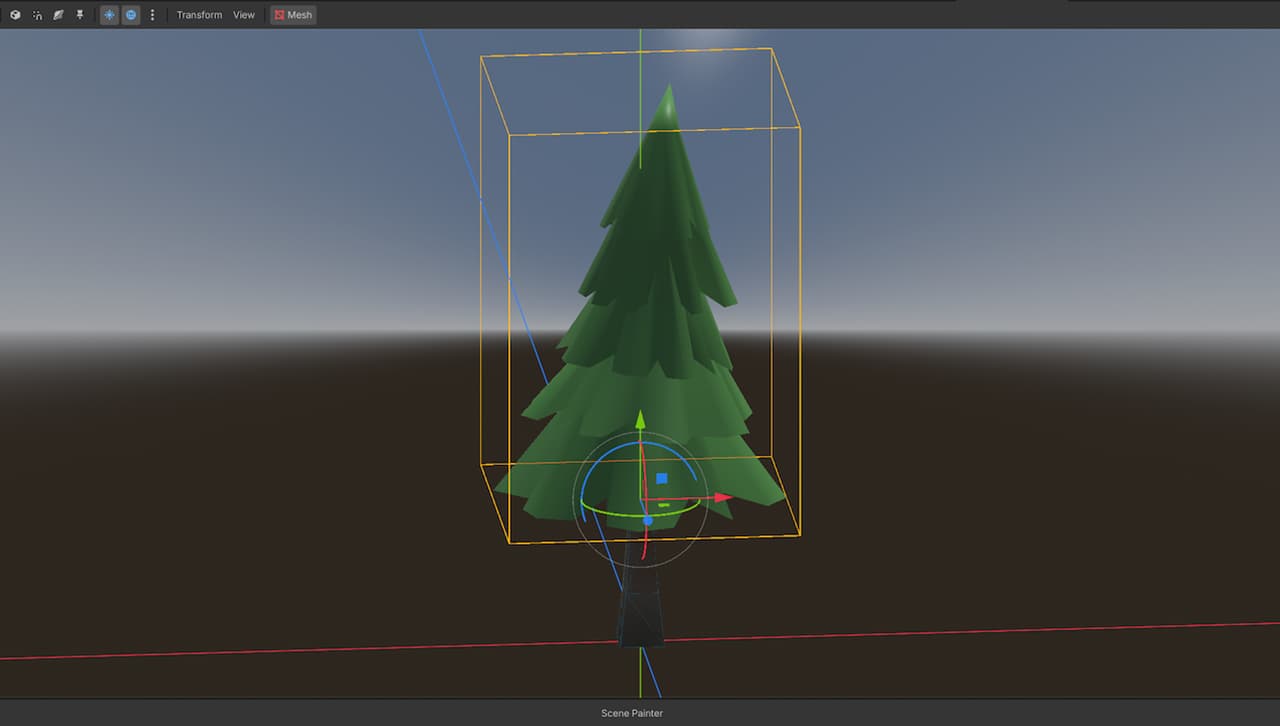Open the three-dot sun and environment settings
The image size is (1280, 726).
(152, 15)
